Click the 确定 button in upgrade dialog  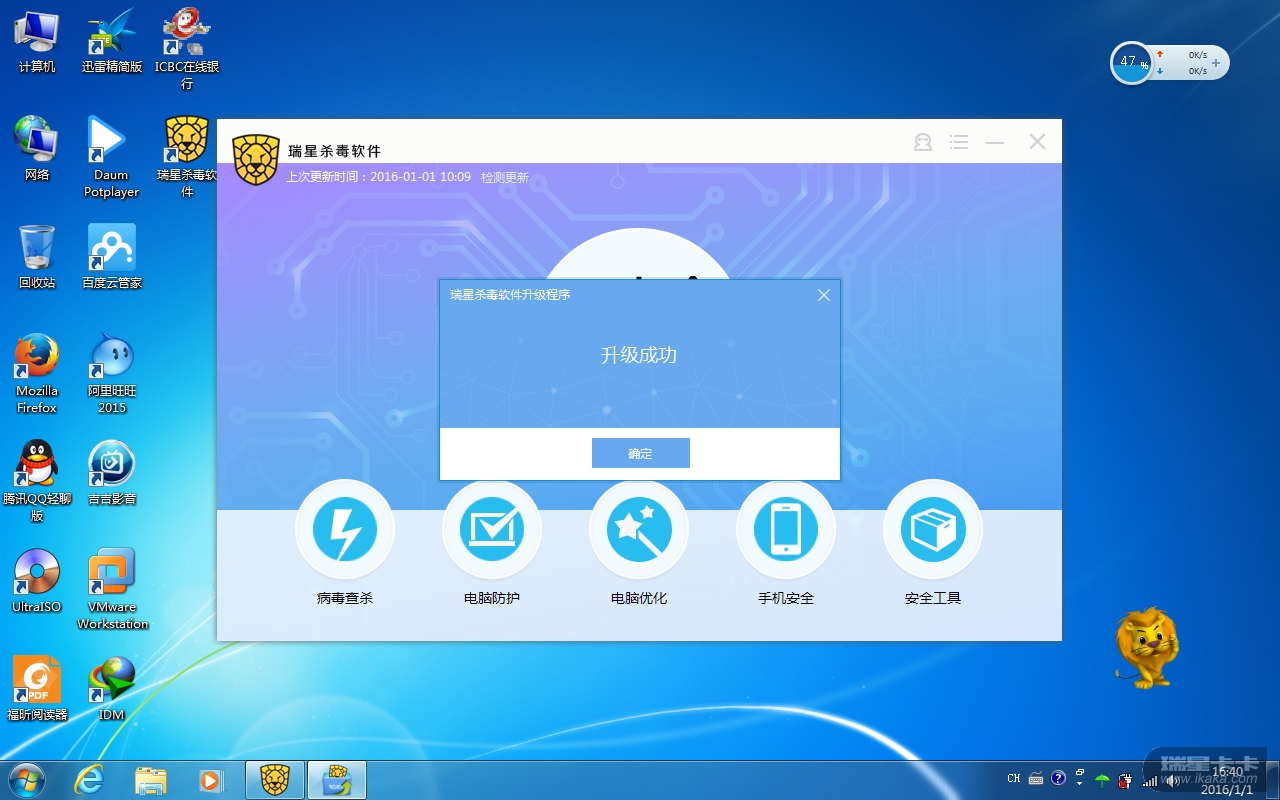640,453
